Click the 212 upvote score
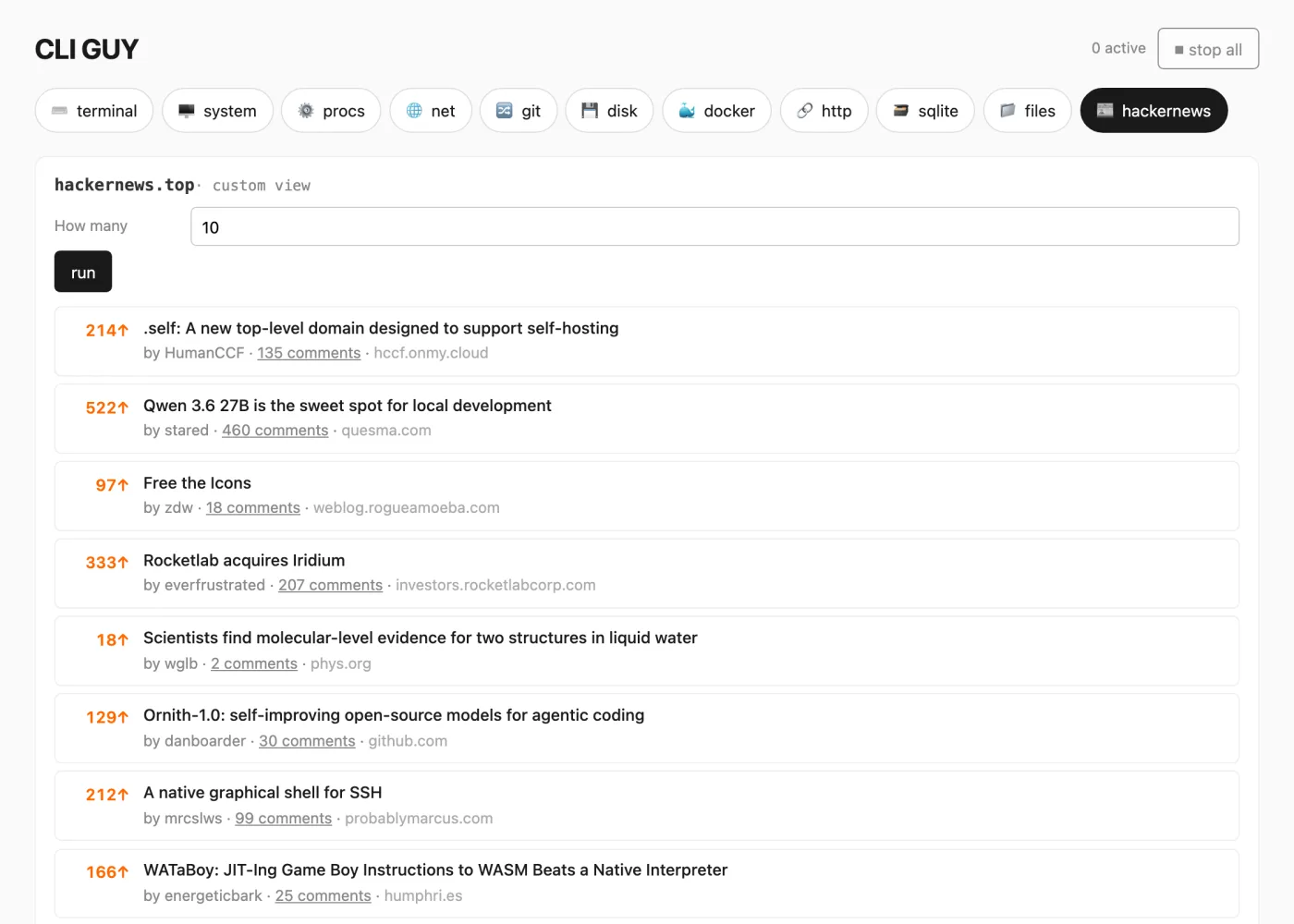Viewport: 1294px width, 924px height. pyautogui.click(x=107, y=795)
